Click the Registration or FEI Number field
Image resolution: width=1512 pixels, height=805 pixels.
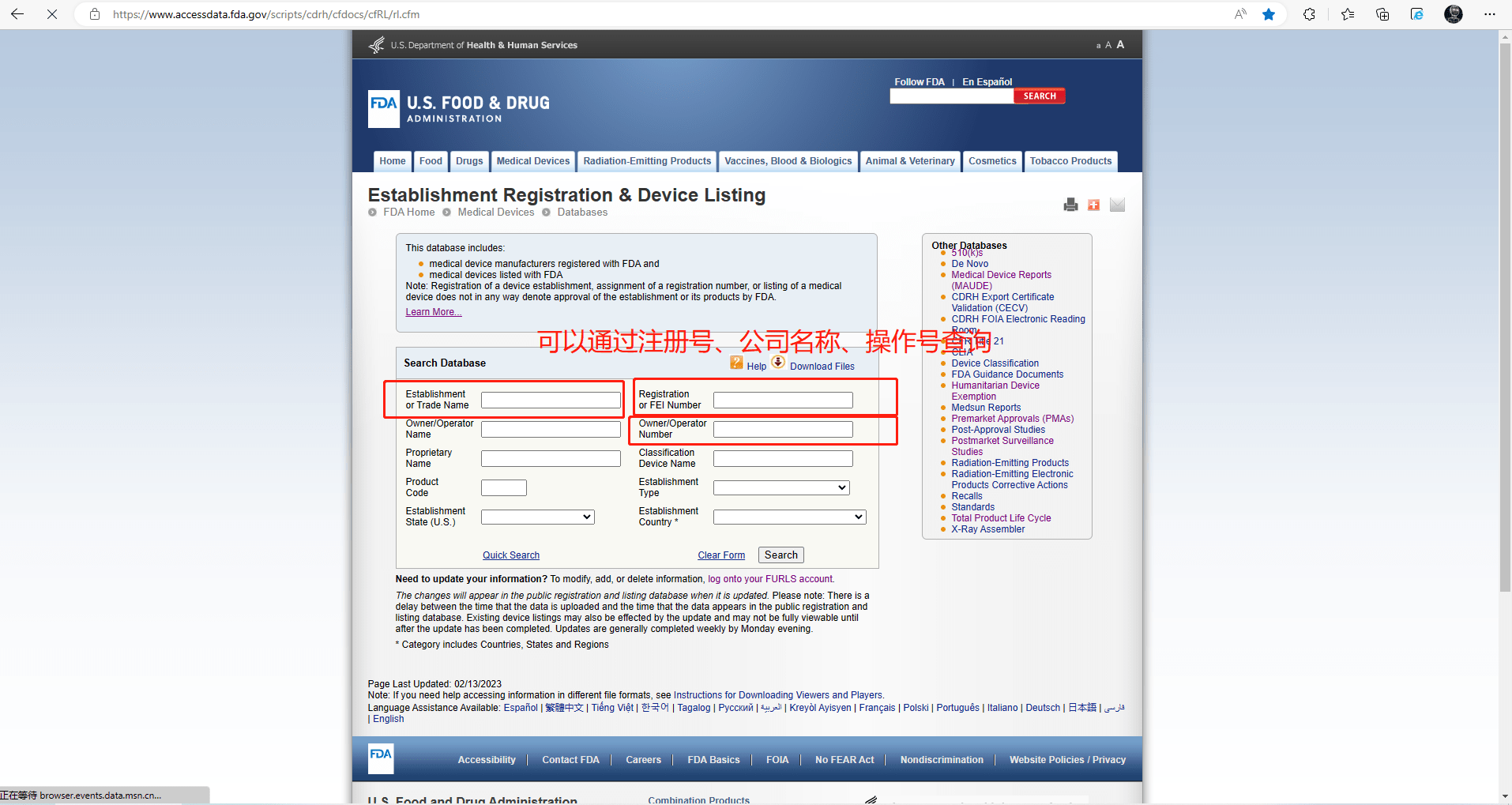click(x=783, y=400)
